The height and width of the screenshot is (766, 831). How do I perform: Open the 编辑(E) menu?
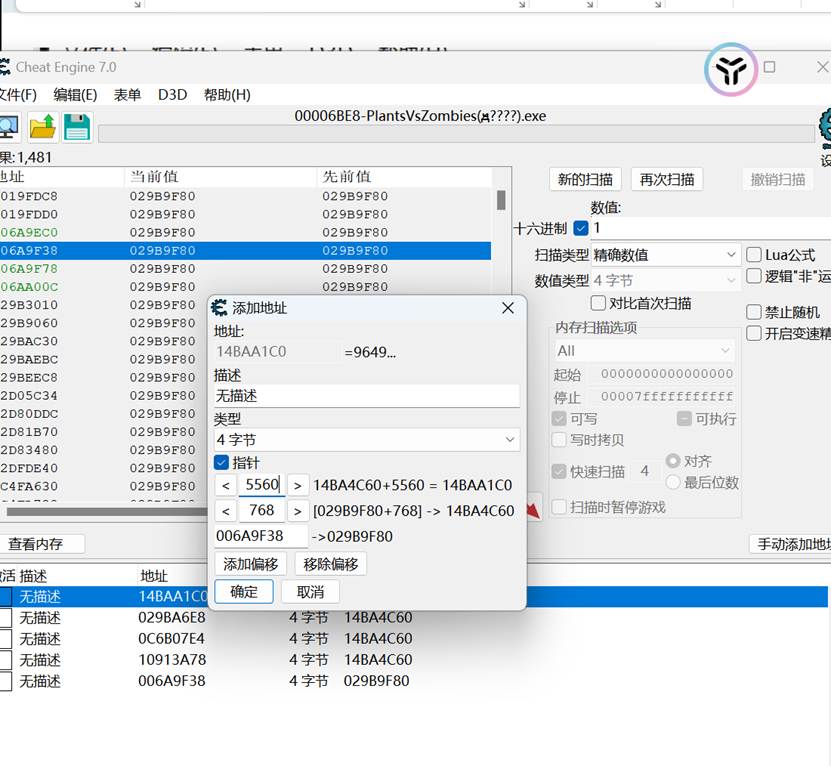click(x=75, y=95)
